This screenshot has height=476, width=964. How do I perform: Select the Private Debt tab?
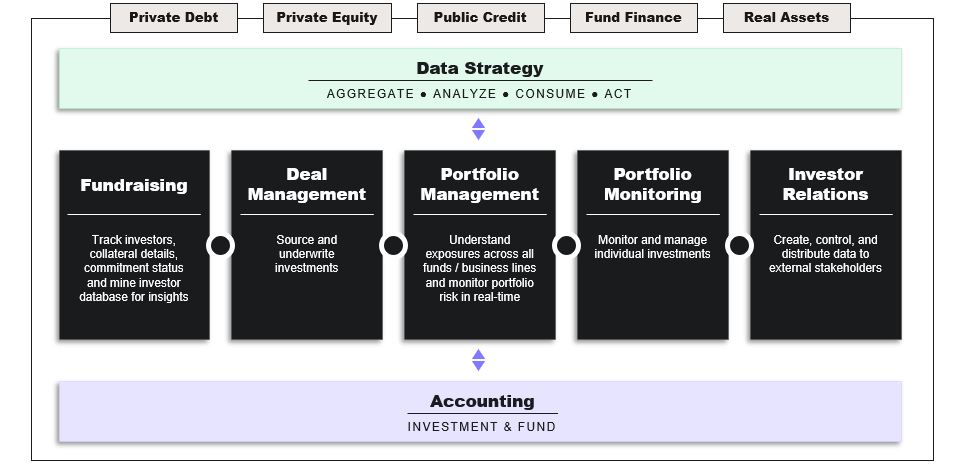coord(173,18)
